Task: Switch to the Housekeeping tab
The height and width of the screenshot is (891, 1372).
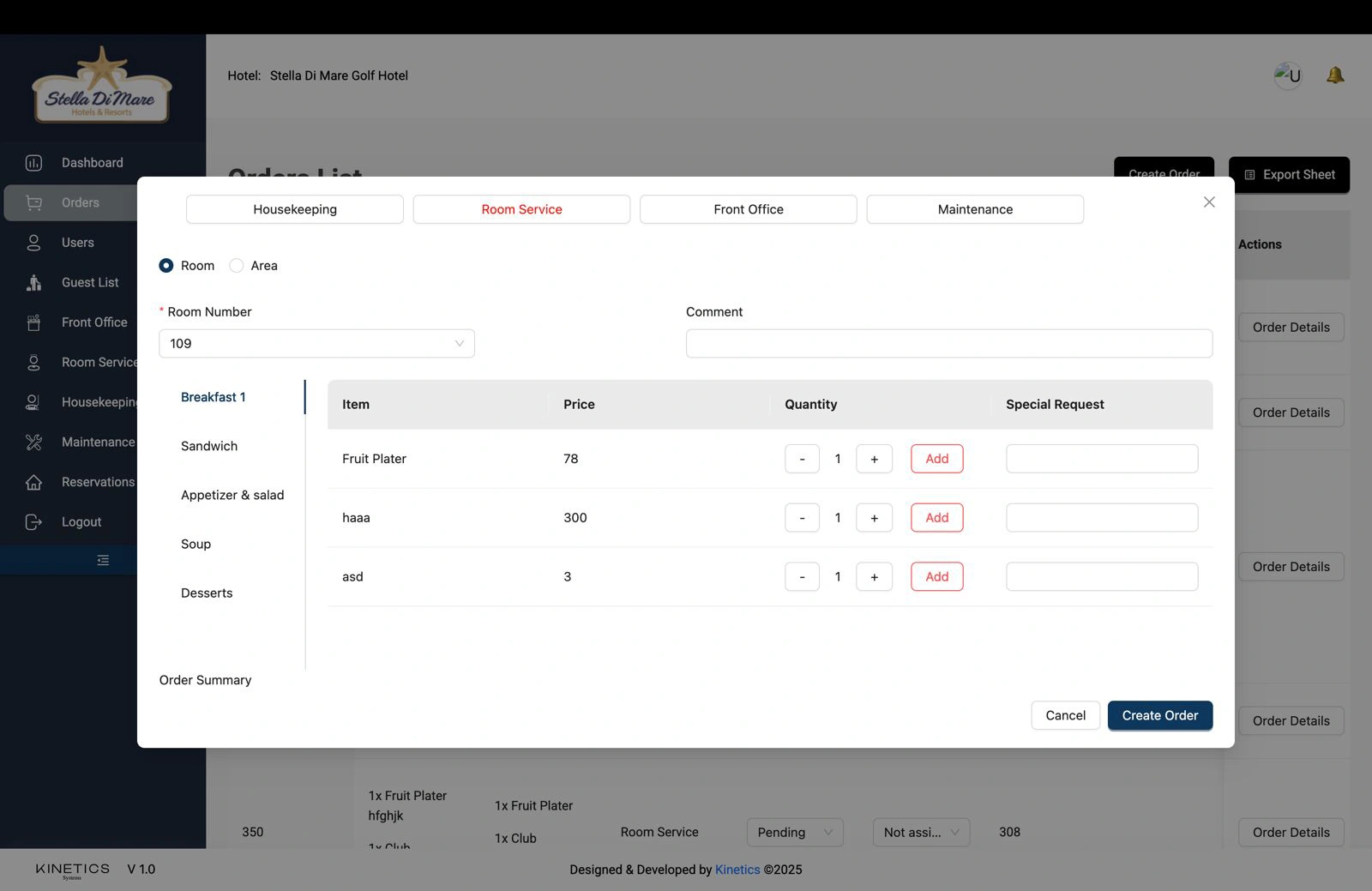Action: (x=295, y=209)
